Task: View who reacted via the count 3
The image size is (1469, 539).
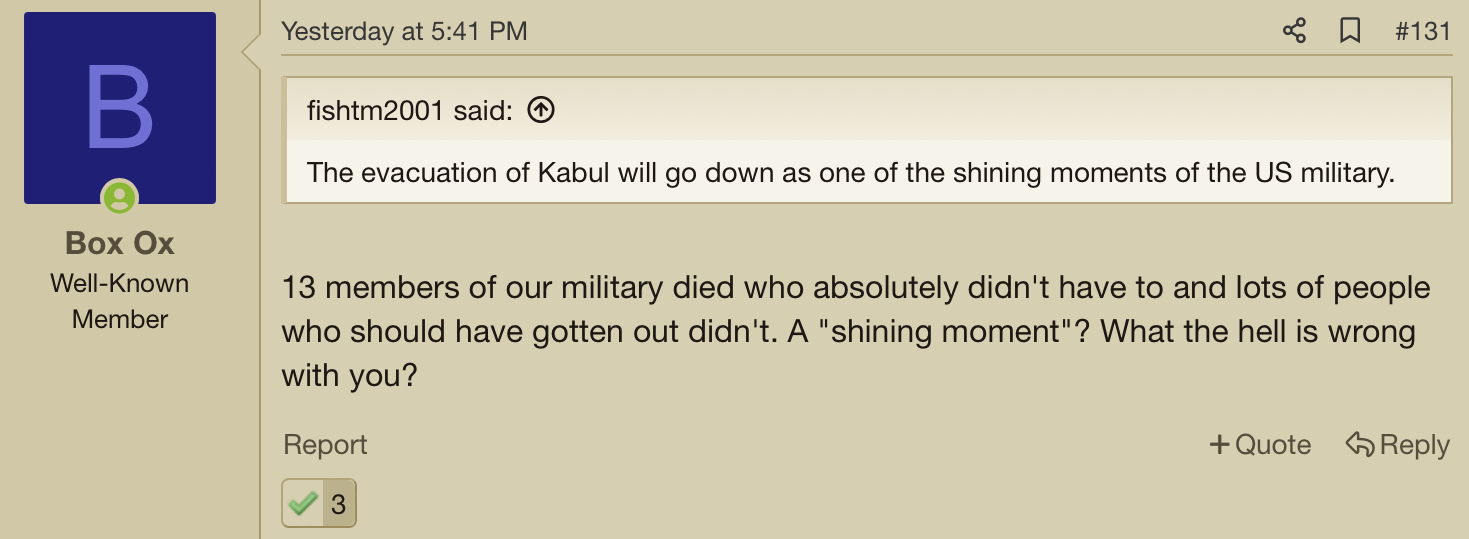Action: (x=338, y=505)
